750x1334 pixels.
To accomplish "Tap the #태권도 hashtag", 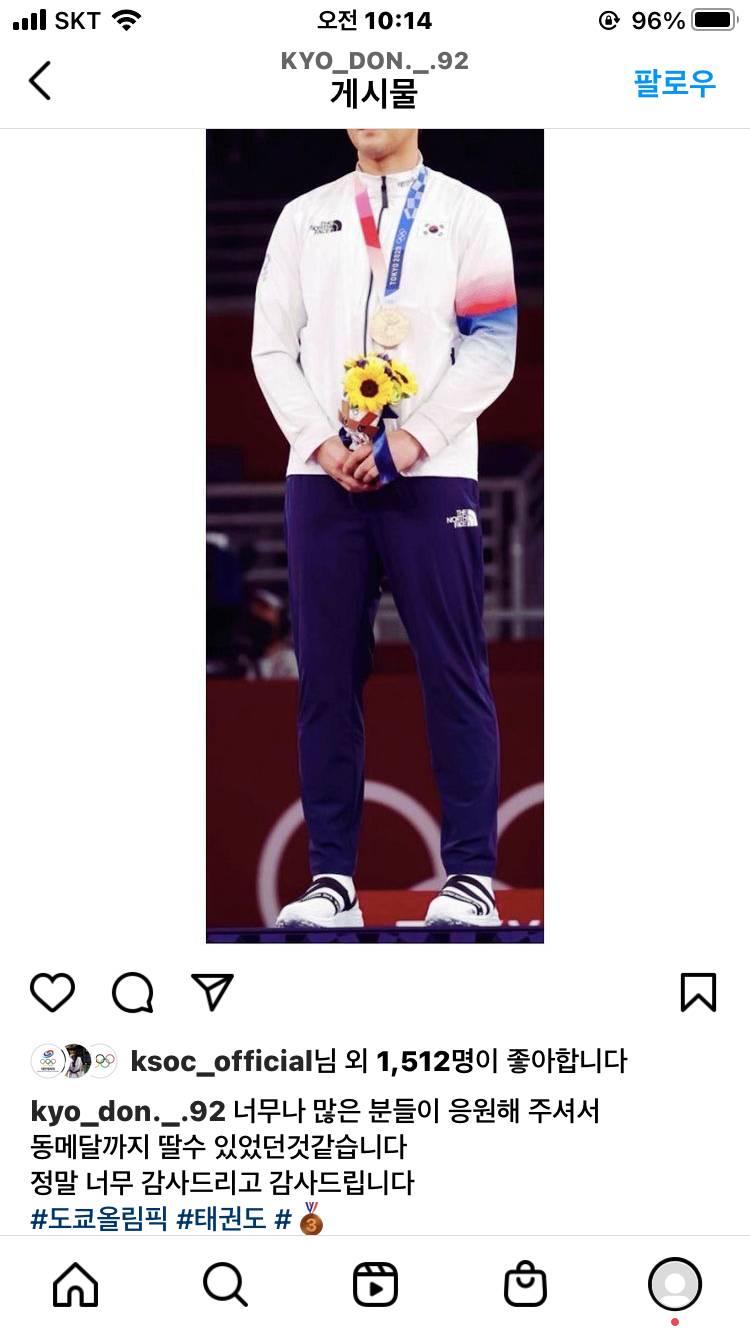I will tap(221, 1219).
